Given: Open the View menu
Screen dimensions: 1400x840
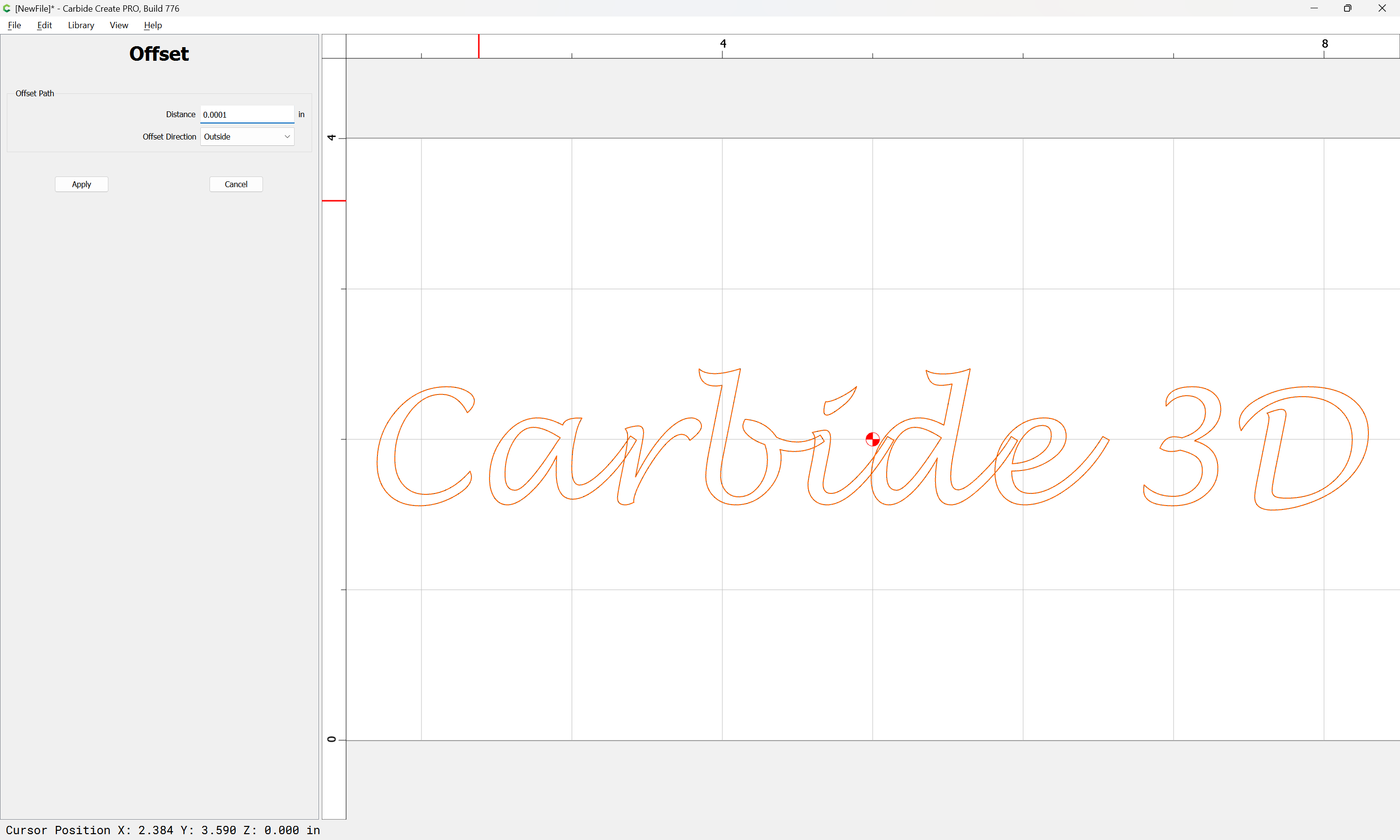Looking at the screenshot, I should coord(119,25).
